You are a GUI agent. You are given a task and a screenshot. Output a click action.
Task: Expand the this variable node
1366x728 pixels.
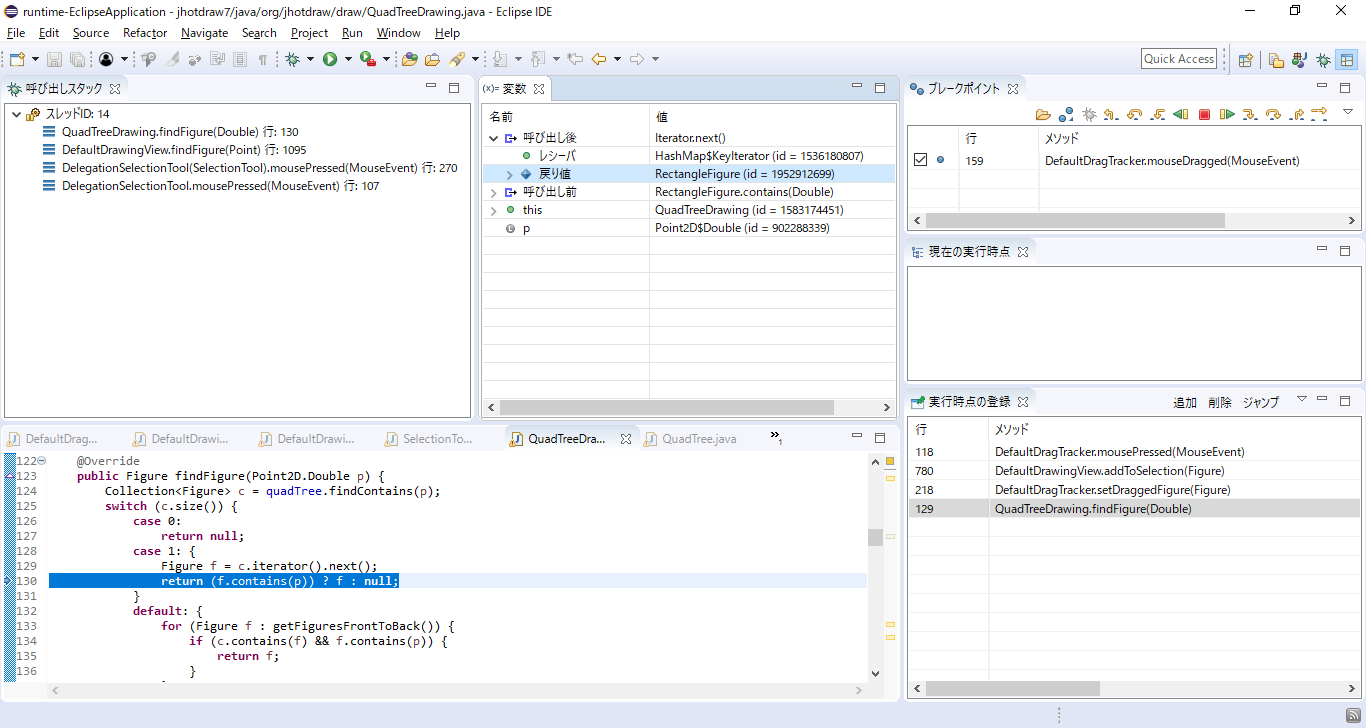pos(493,210)
